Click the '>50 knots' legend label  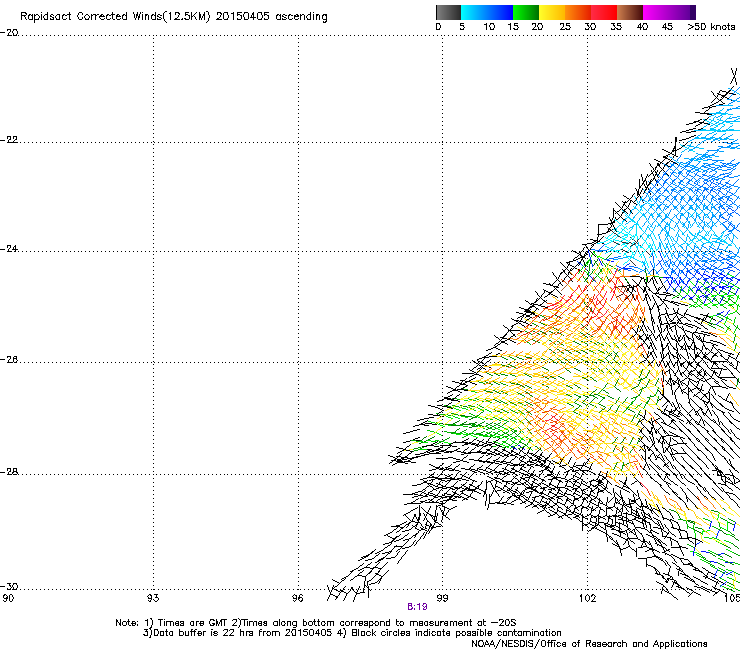(x=711, y=27)
